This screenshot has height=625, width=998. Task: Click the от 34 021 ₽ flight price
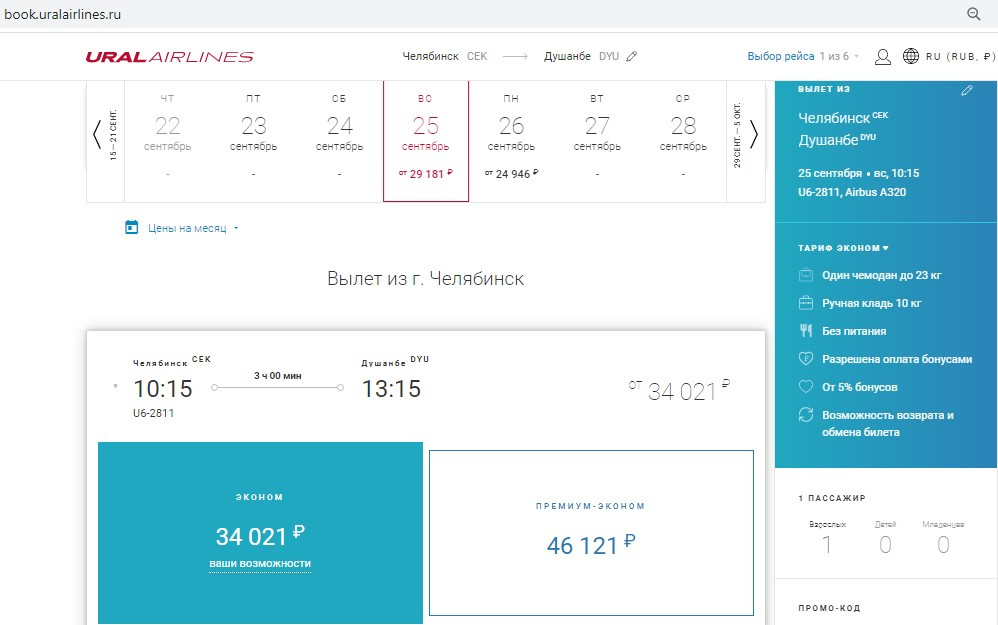click(679, 391)
